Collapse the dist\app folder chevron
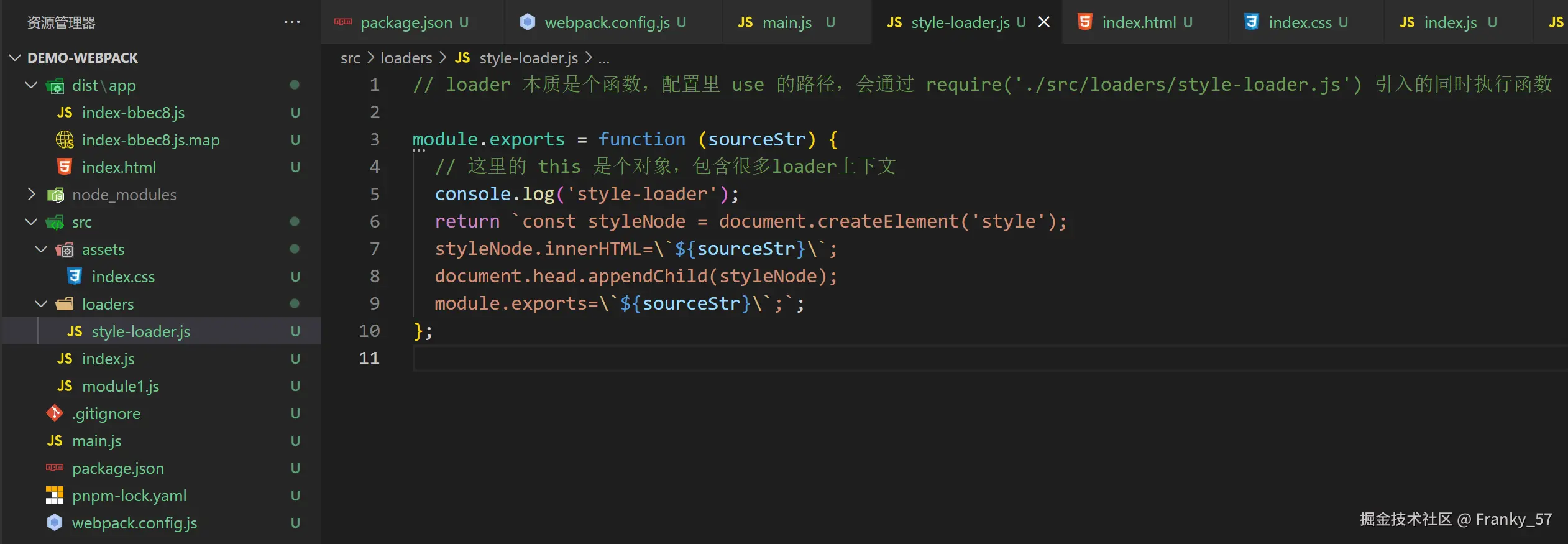Image resolution: width=1568 pixels, height=544 pixels. (31, 85)
